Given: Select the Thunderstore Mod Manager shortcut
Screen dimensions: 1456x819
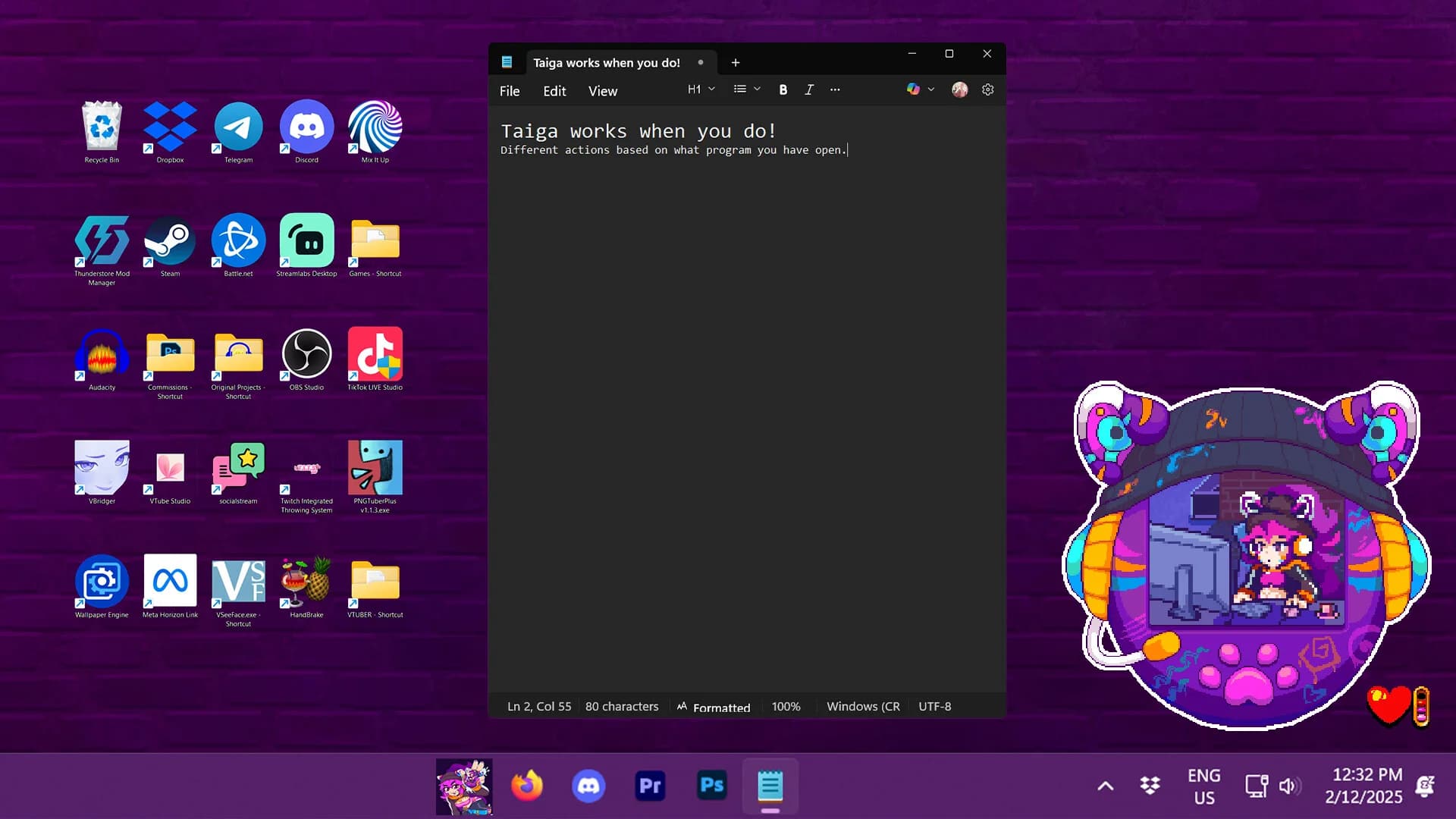Looking at the screenshot, I should 102,250.
